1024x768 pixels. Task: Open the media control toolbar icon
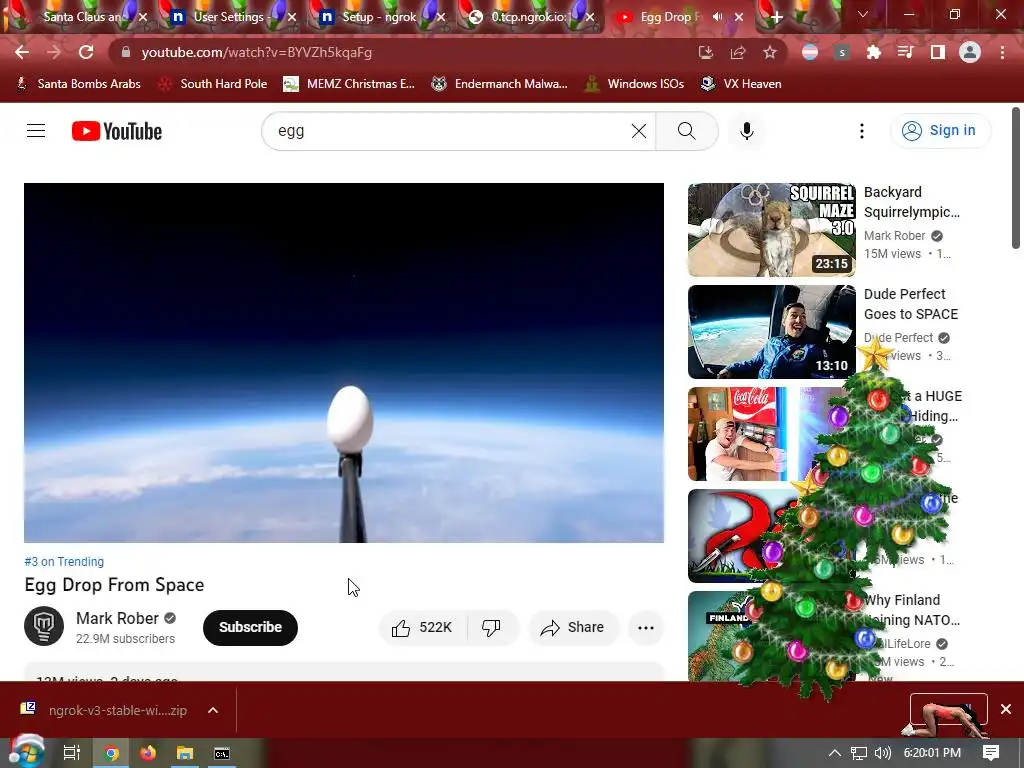905,52
